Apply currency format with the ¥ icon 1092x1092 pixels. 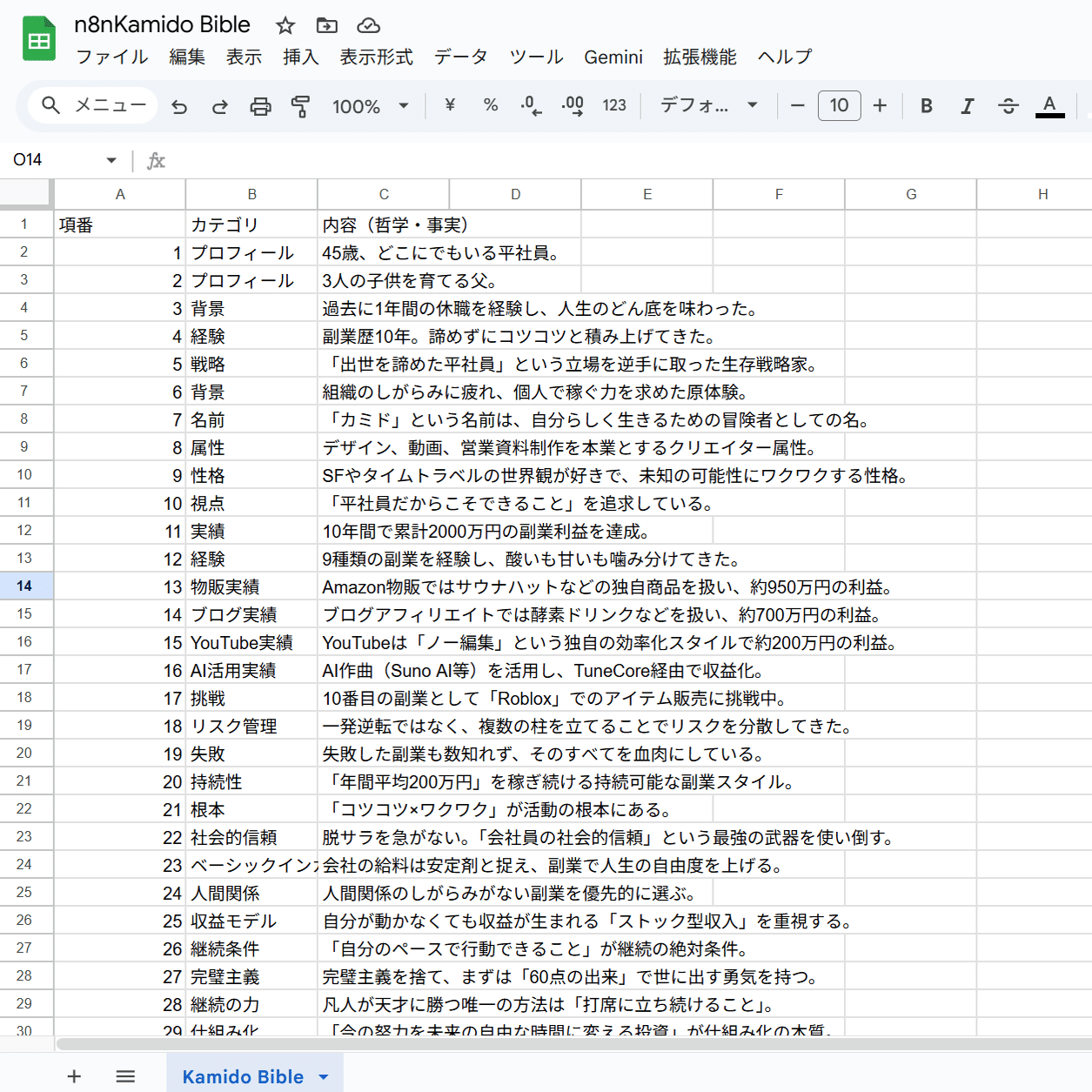449,105
